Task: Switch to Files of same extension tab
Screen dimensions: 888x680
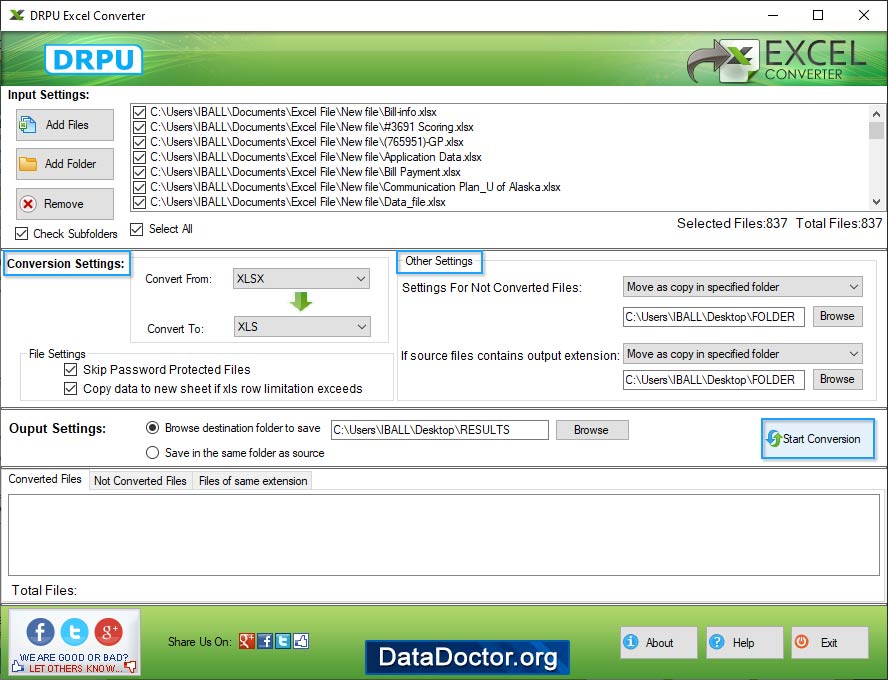Action: coord(253,481)
